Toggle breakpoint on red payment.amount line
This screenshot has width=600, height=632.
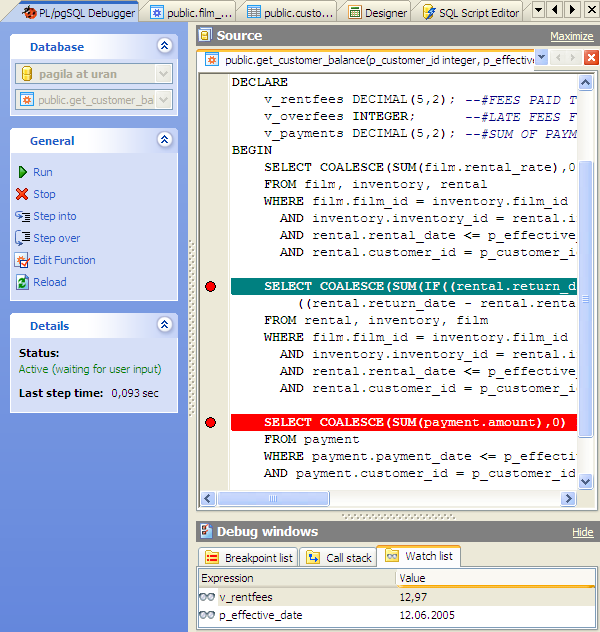tap(210, 422)
